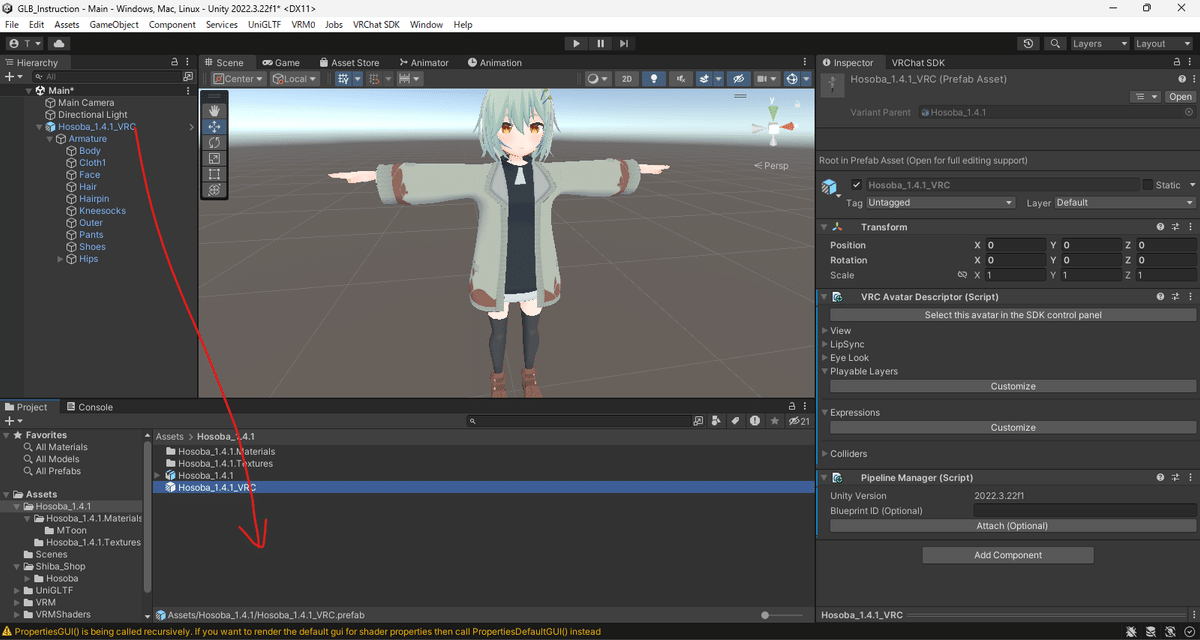The height and width of the screenshot is (640, 1200).
Task: Toggle the Inspector lock icon
Action: coord(1175,62)
